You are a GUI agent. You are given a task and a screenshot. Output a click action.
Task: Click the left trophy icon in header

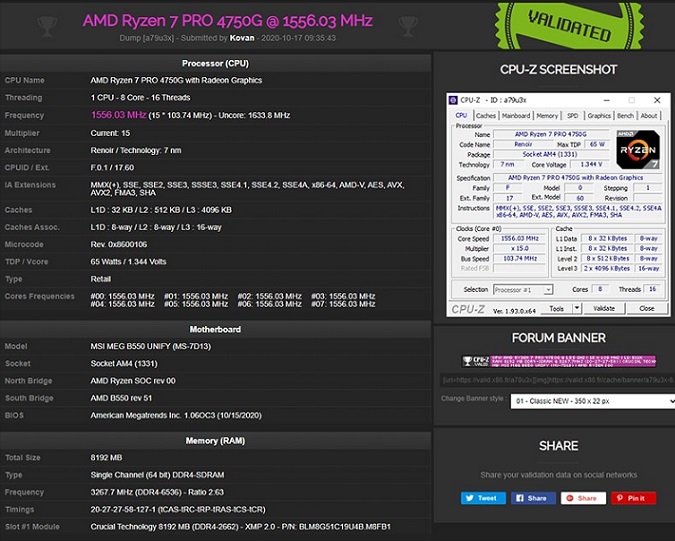47,26
